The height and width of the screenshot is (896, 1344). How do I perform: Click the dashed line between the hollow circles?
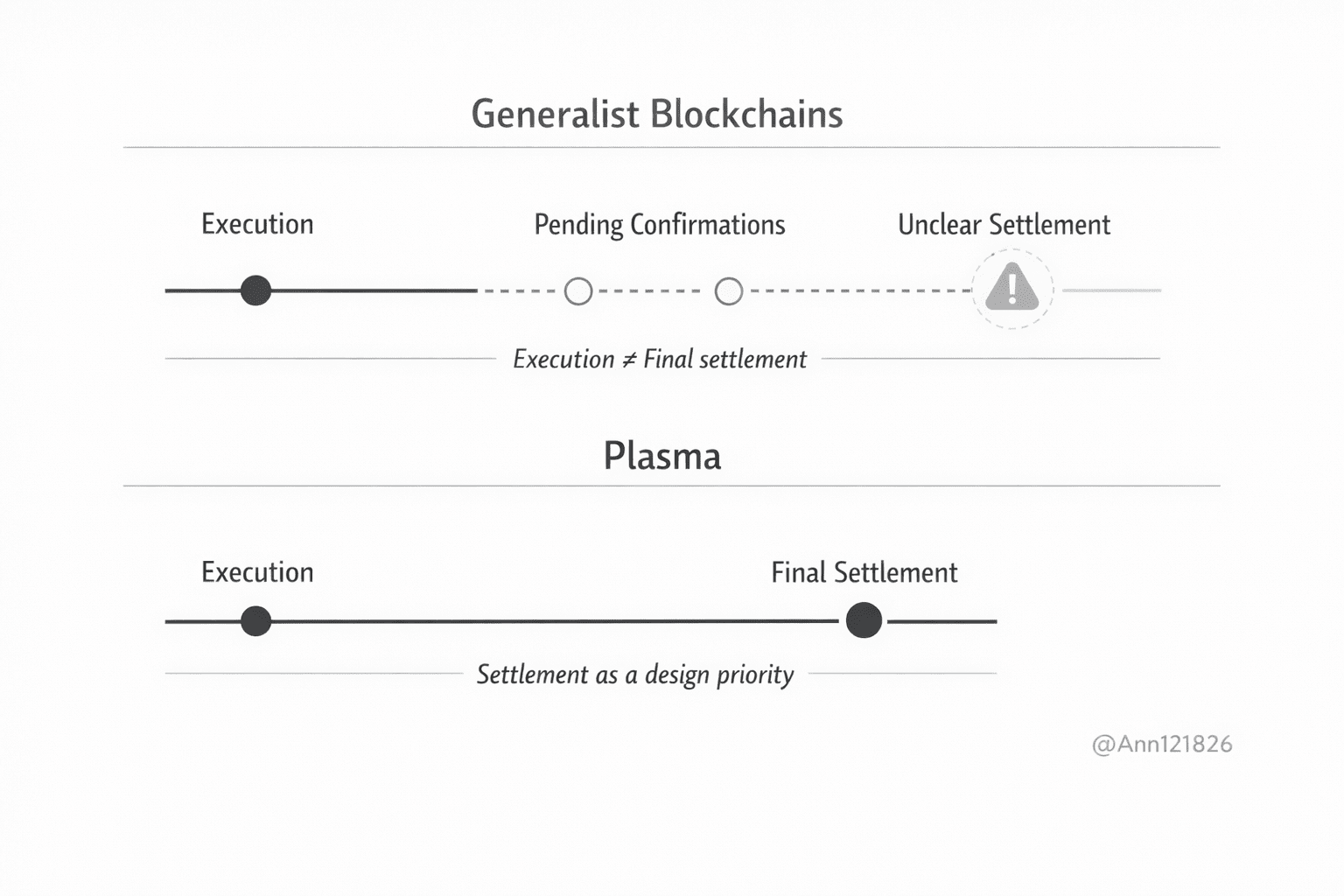pyautogui.click(x=654, y=290)
